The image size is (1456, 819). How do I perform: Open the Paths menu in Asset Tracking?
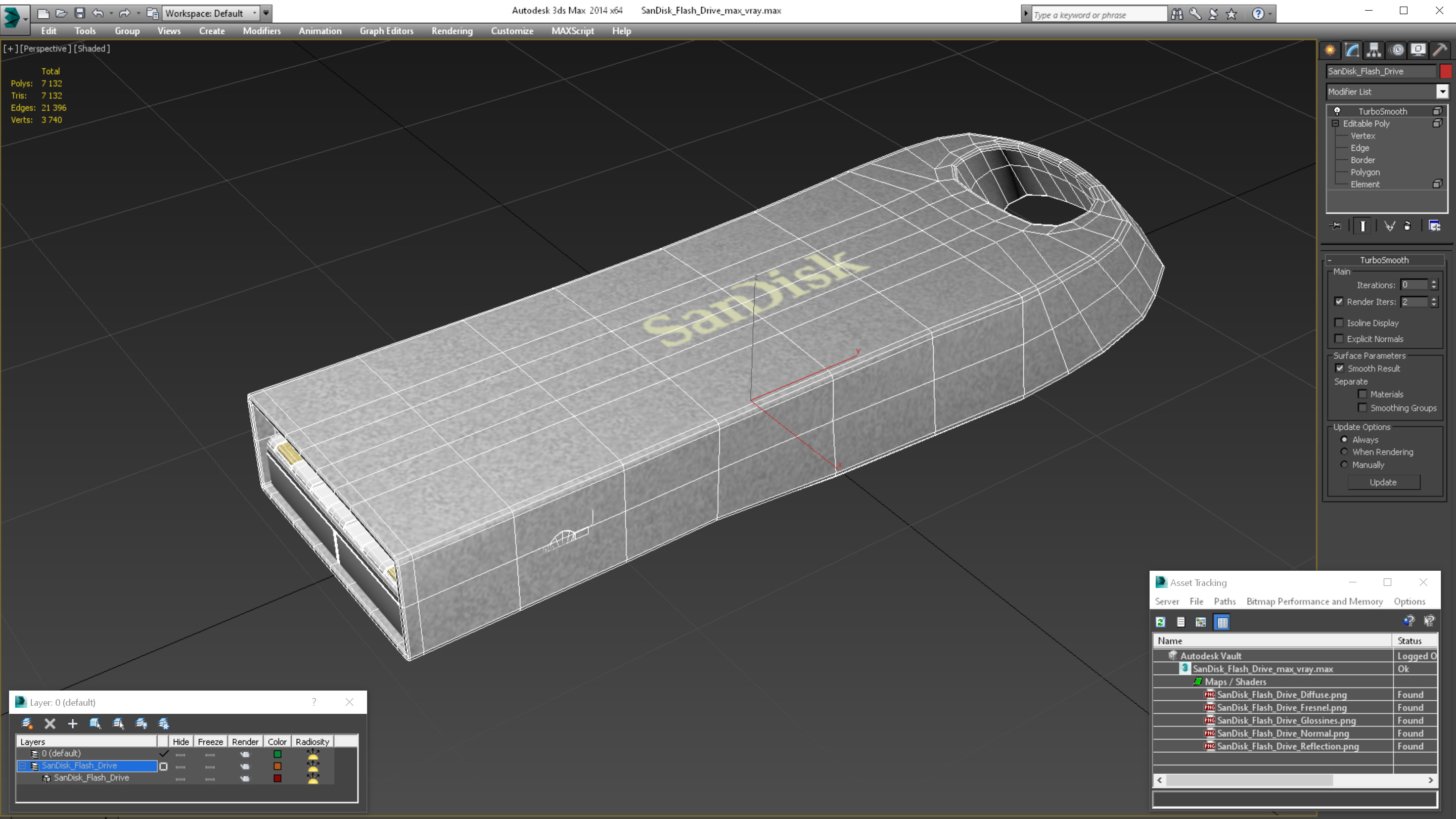tap(1225, 602)
